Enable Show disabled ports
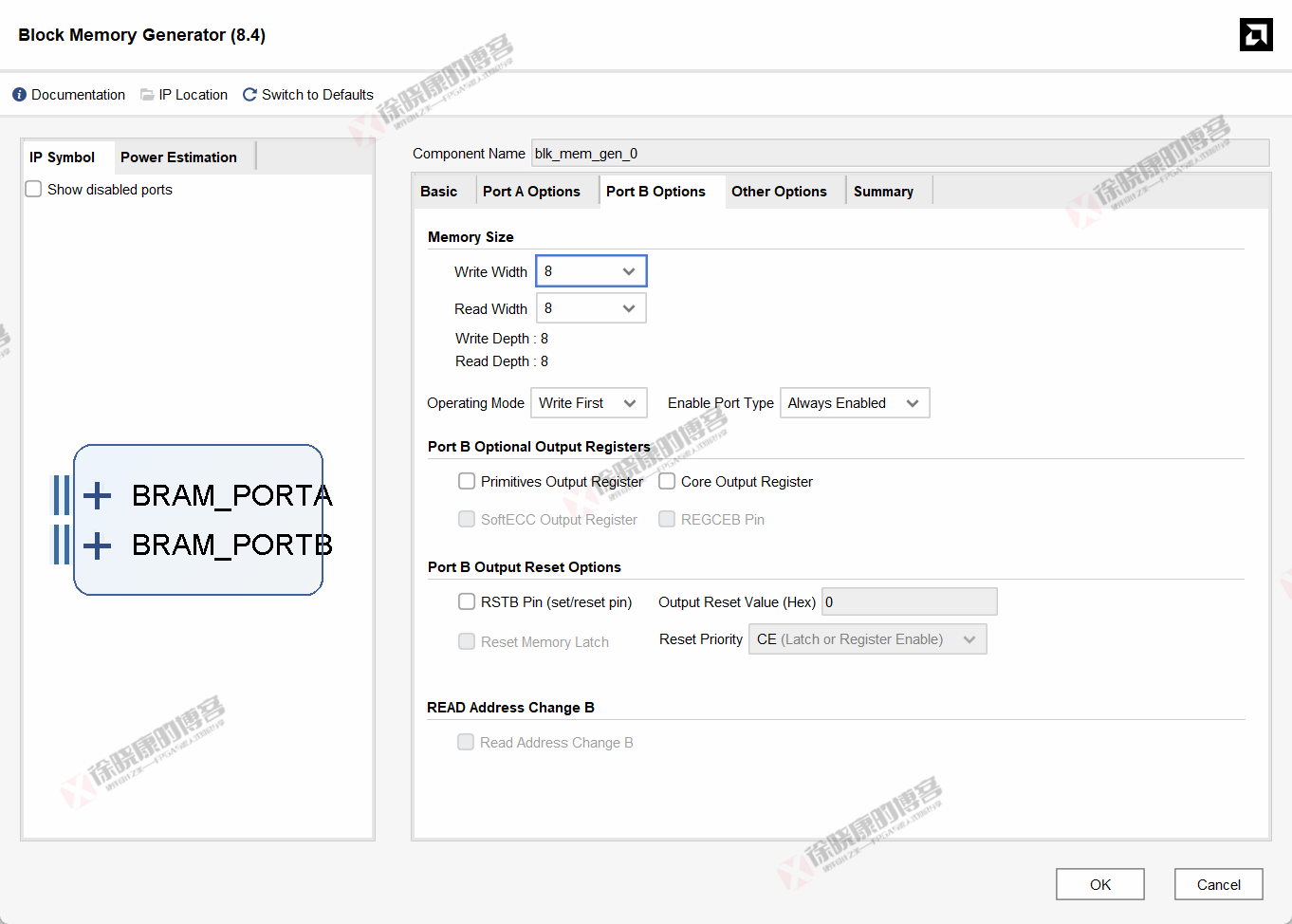 (x=33, y=189)
